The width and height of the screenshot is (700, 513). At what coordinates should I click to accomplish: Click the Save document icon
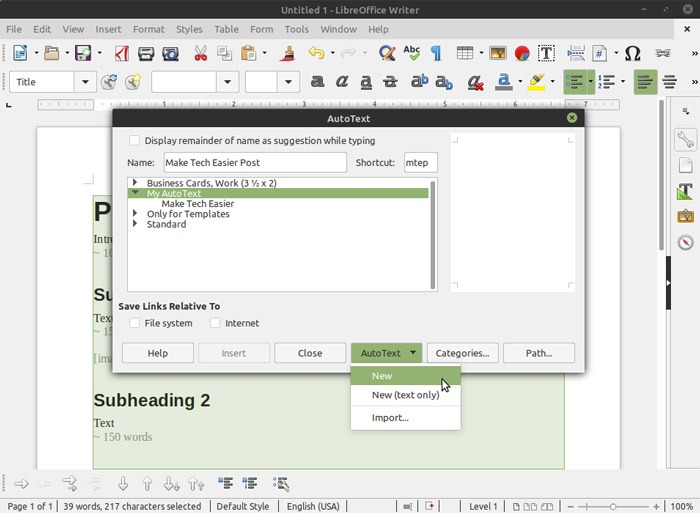click(83, 53)
